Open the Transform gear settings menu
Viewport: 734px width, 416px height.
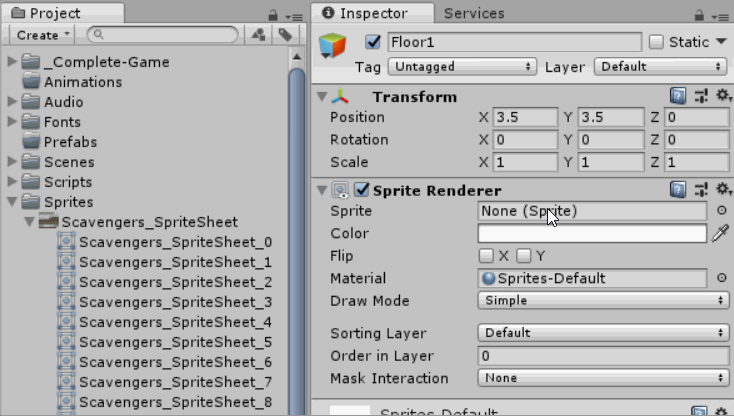[723, 95]
